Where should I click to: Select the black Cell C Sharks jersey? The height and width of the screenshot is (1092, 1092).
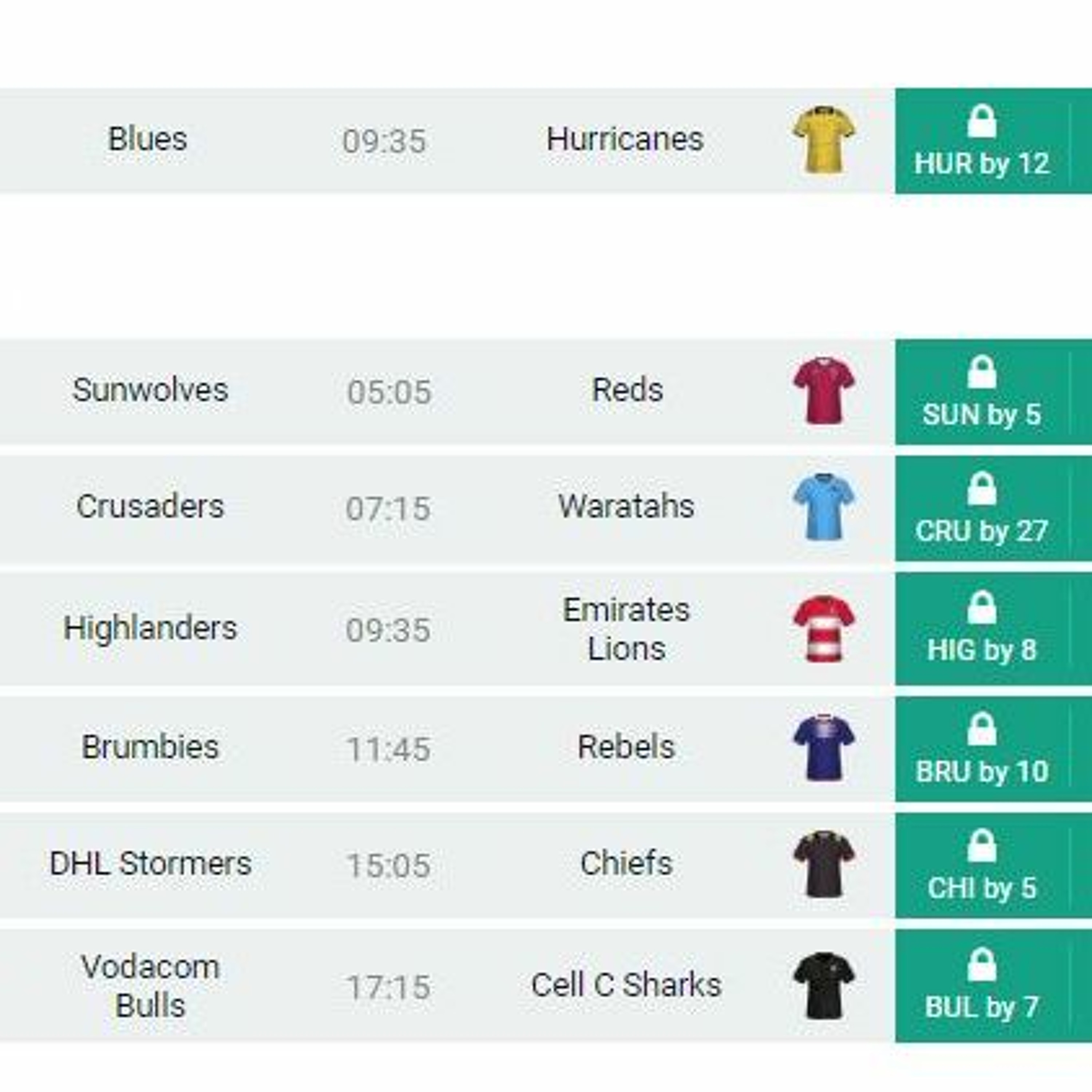tap(824, 985)
